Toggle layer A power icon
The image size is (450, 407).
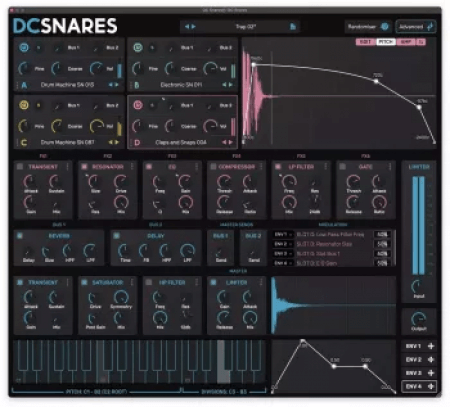(x=24, y=48)
